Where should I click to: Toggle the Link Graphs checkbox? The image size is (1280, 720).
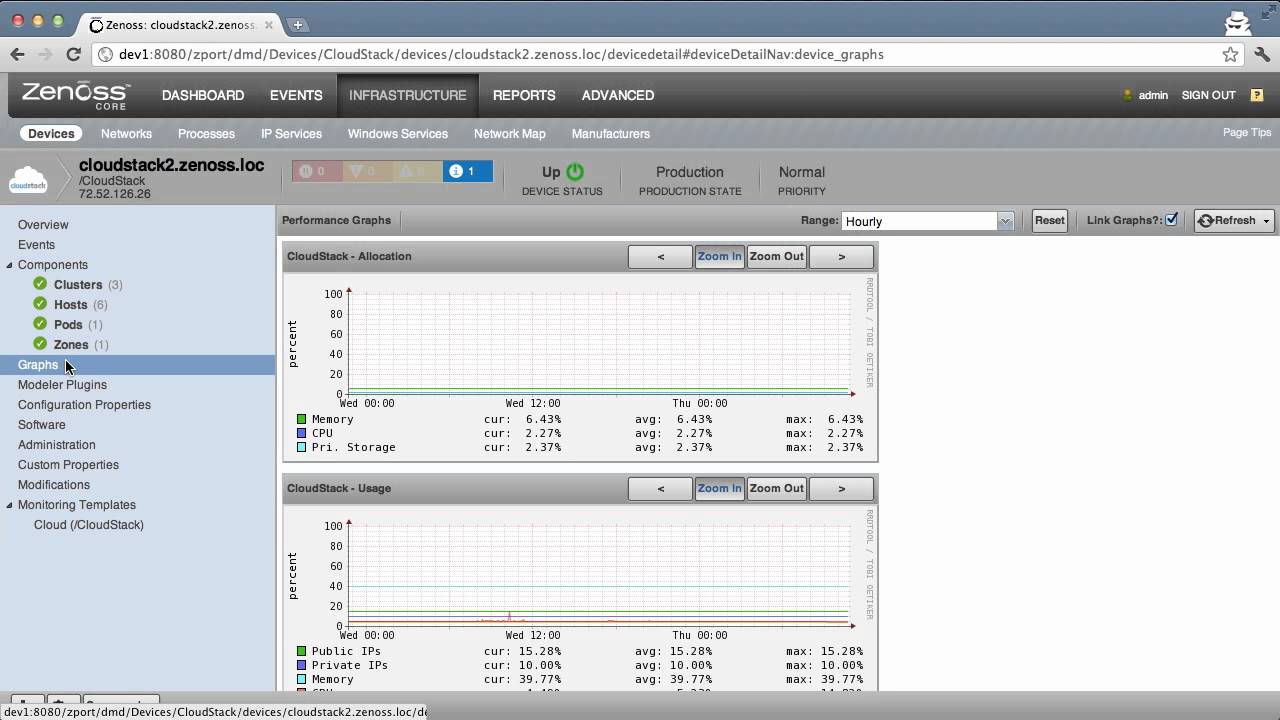click(x=1171, y=220)
